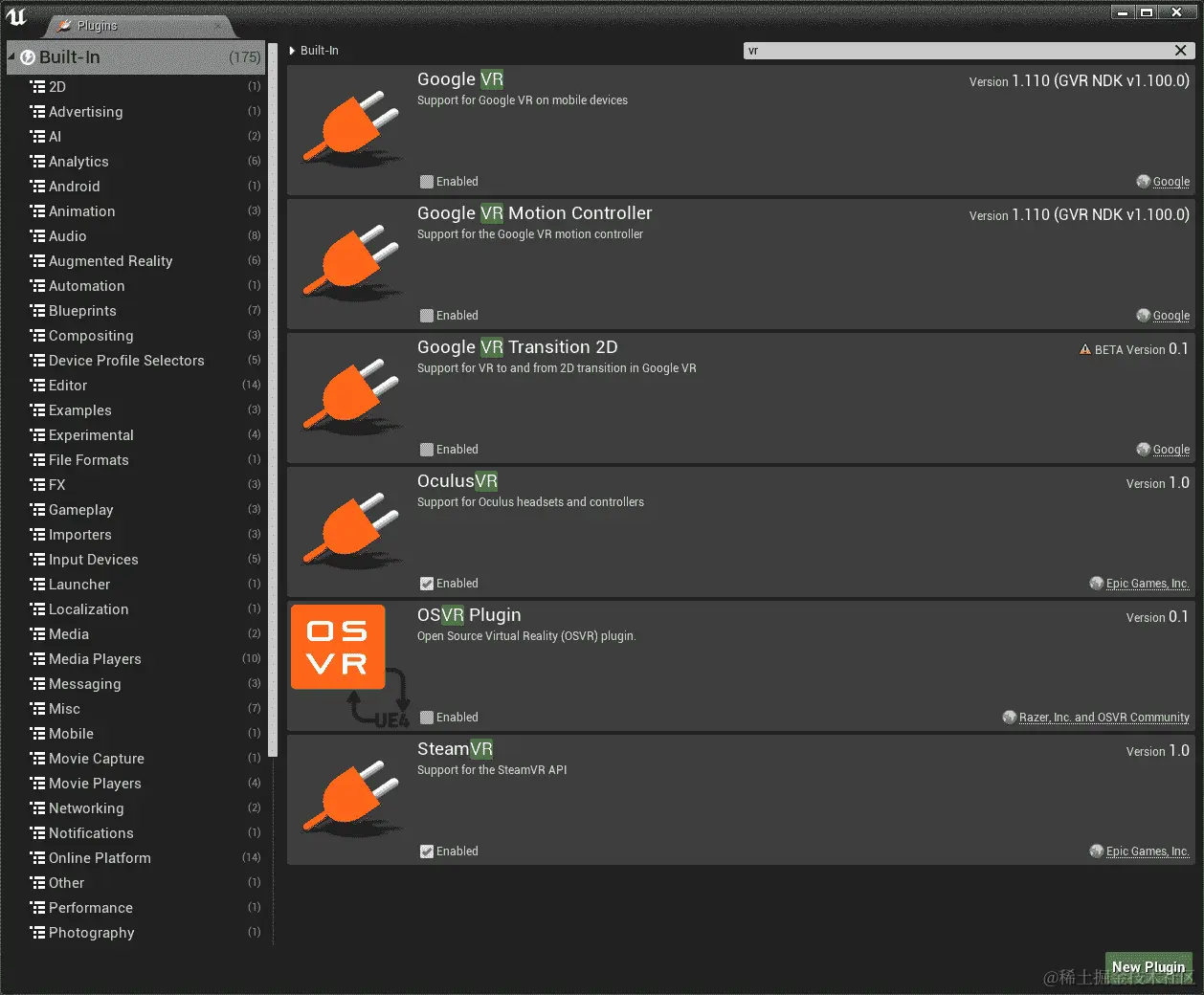Click the Built-In category circle icon
1204x995 pixels.
[x=28, y=57]
